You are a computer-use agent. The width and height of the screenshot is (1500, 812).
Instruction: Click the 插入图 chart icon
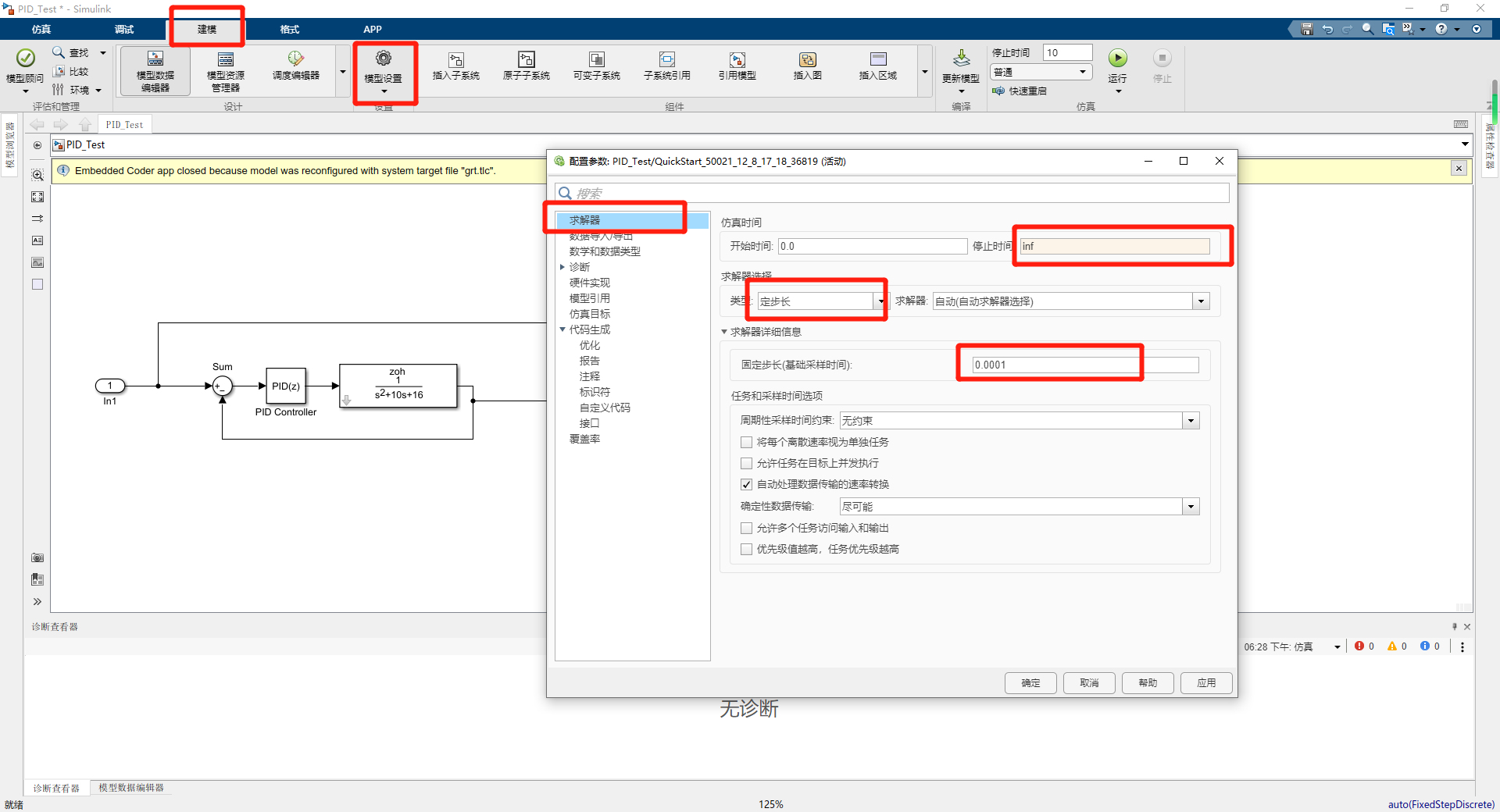tap(808, 59)
